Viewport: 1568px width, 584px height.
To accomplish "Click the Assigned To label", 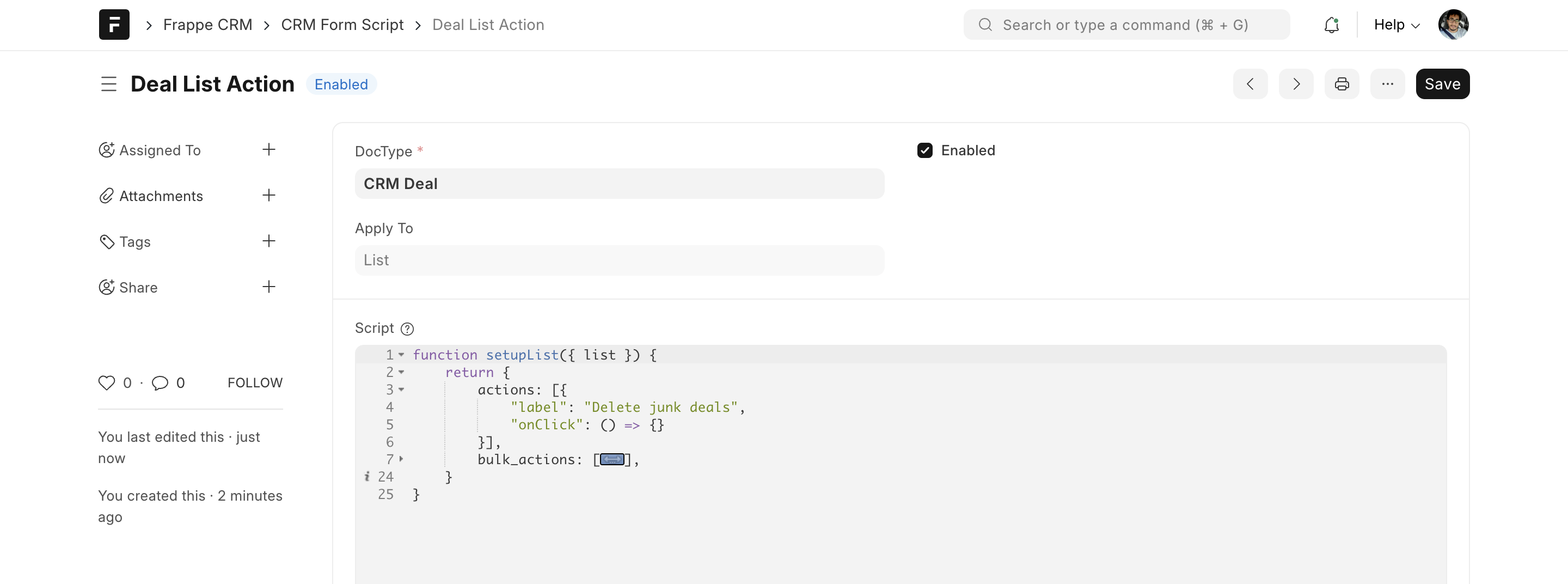I will 160,150.
